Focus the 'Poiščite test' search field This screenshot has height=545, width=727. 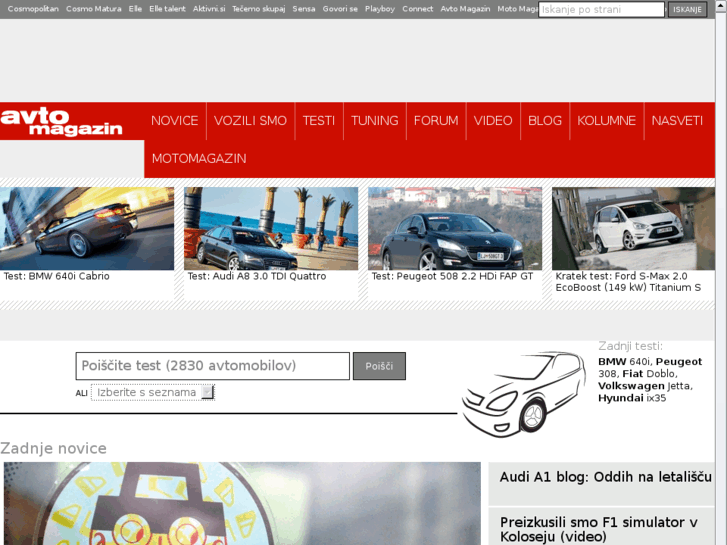213,366
